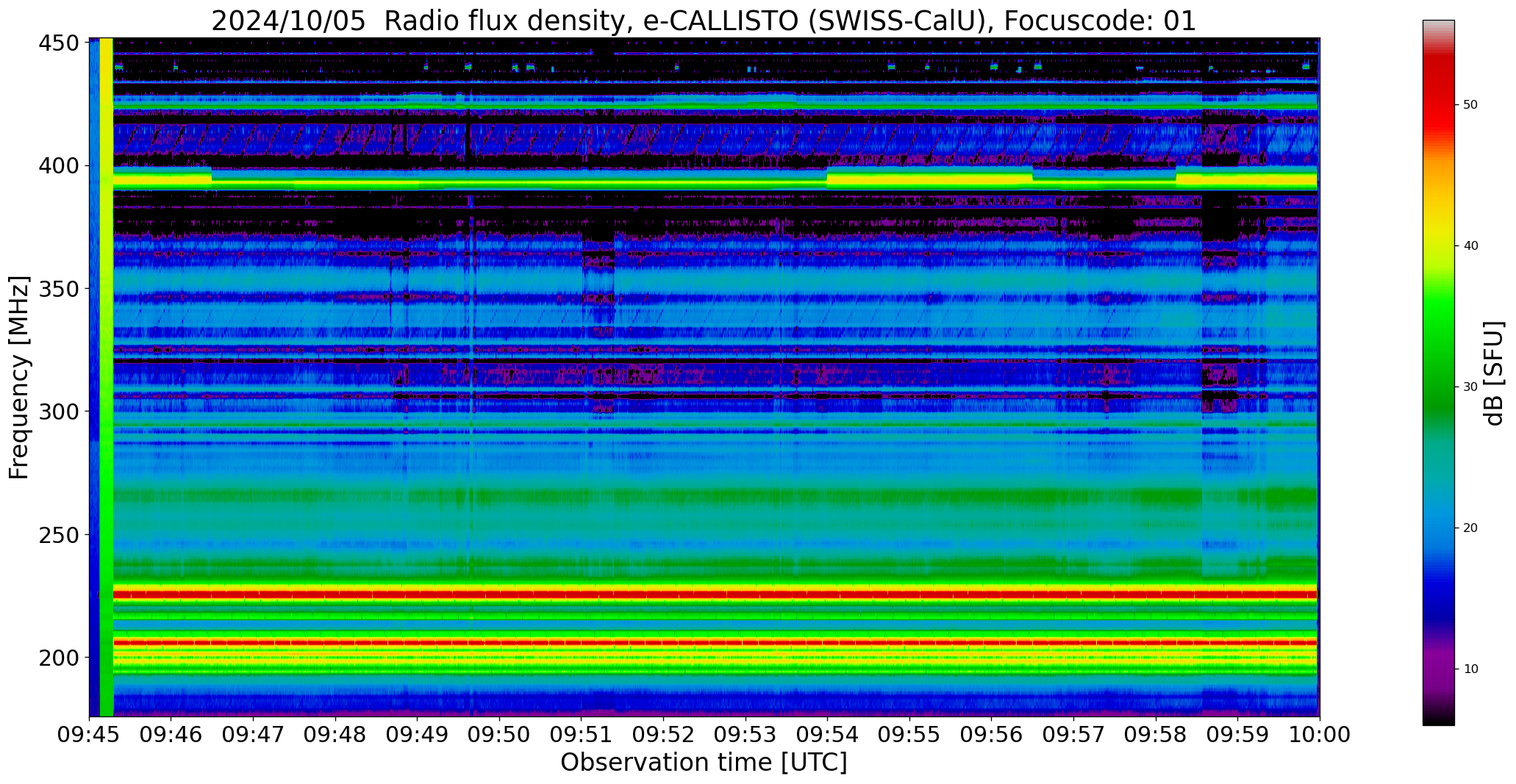1516x784 pixels.
Task: Select the 09:58 time tick label
Action: coord(1155,735)
